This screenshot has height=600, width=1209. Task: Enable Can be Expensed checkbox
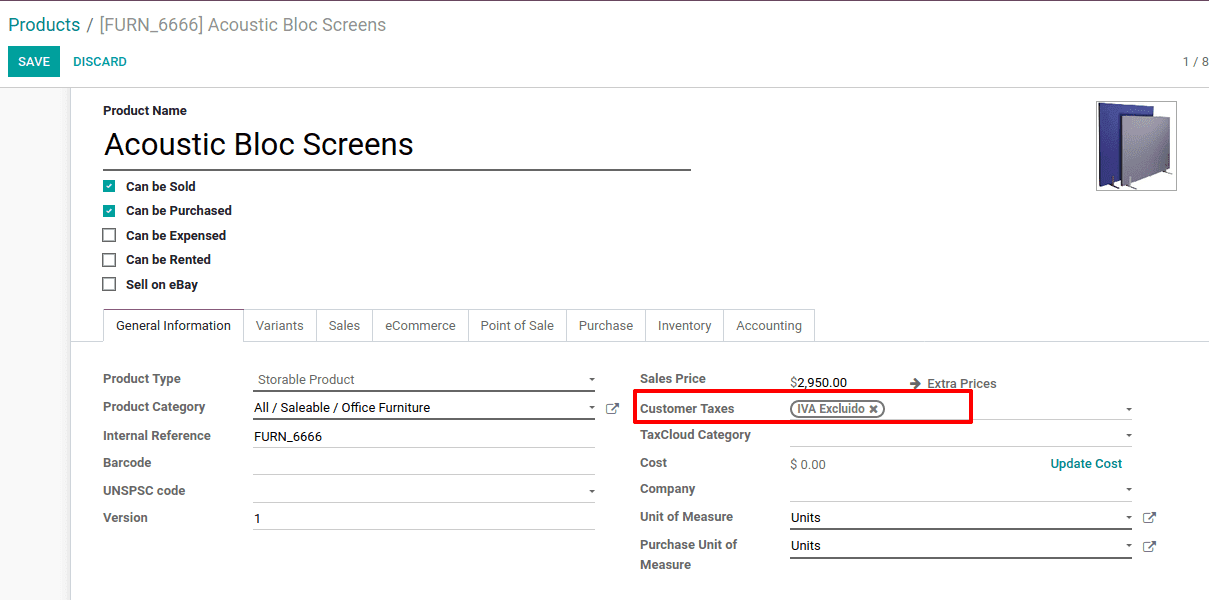click(109, 236)
